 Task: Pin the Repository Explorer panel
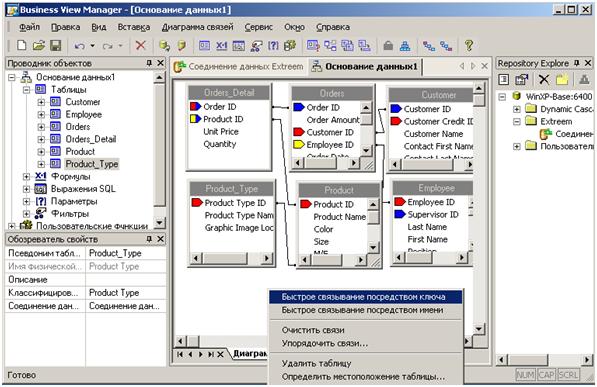pos(577,63)
